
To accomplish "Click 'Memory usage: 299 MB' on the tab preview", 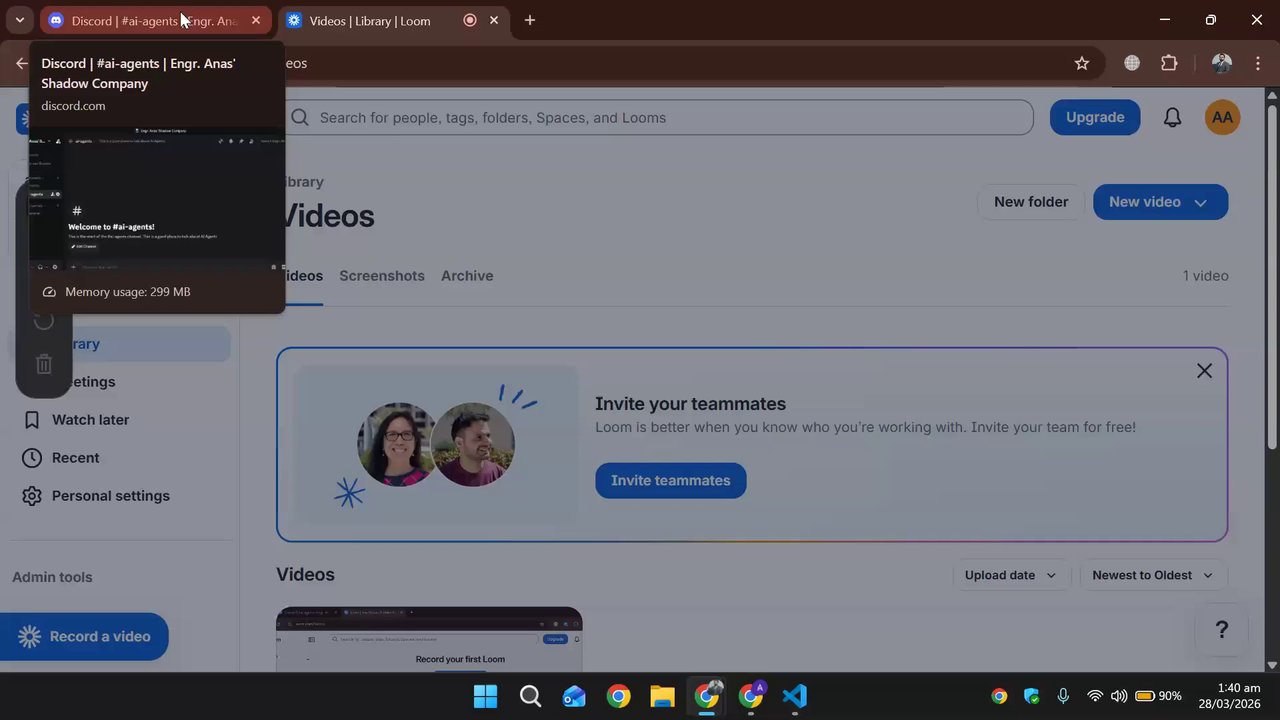I will coord(127,292).
